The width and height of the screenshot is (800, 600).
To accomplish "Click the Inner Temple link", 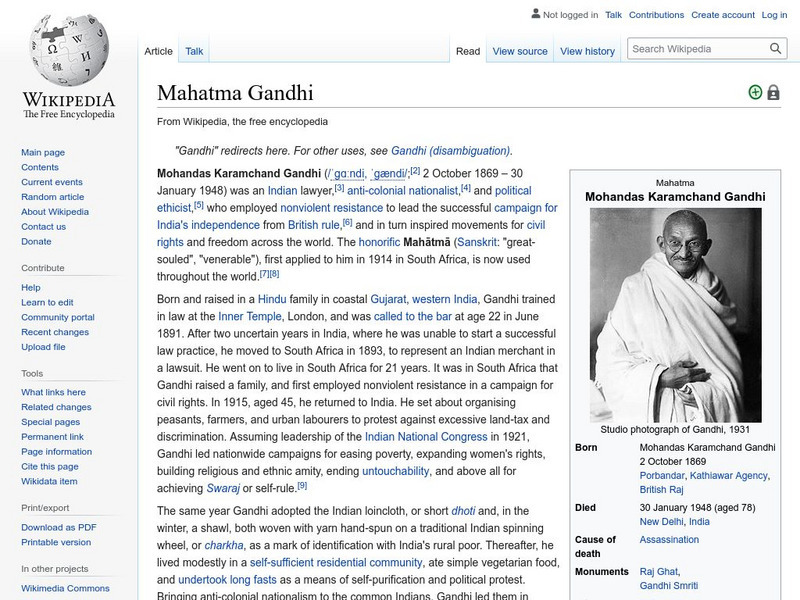I will 249,316.
